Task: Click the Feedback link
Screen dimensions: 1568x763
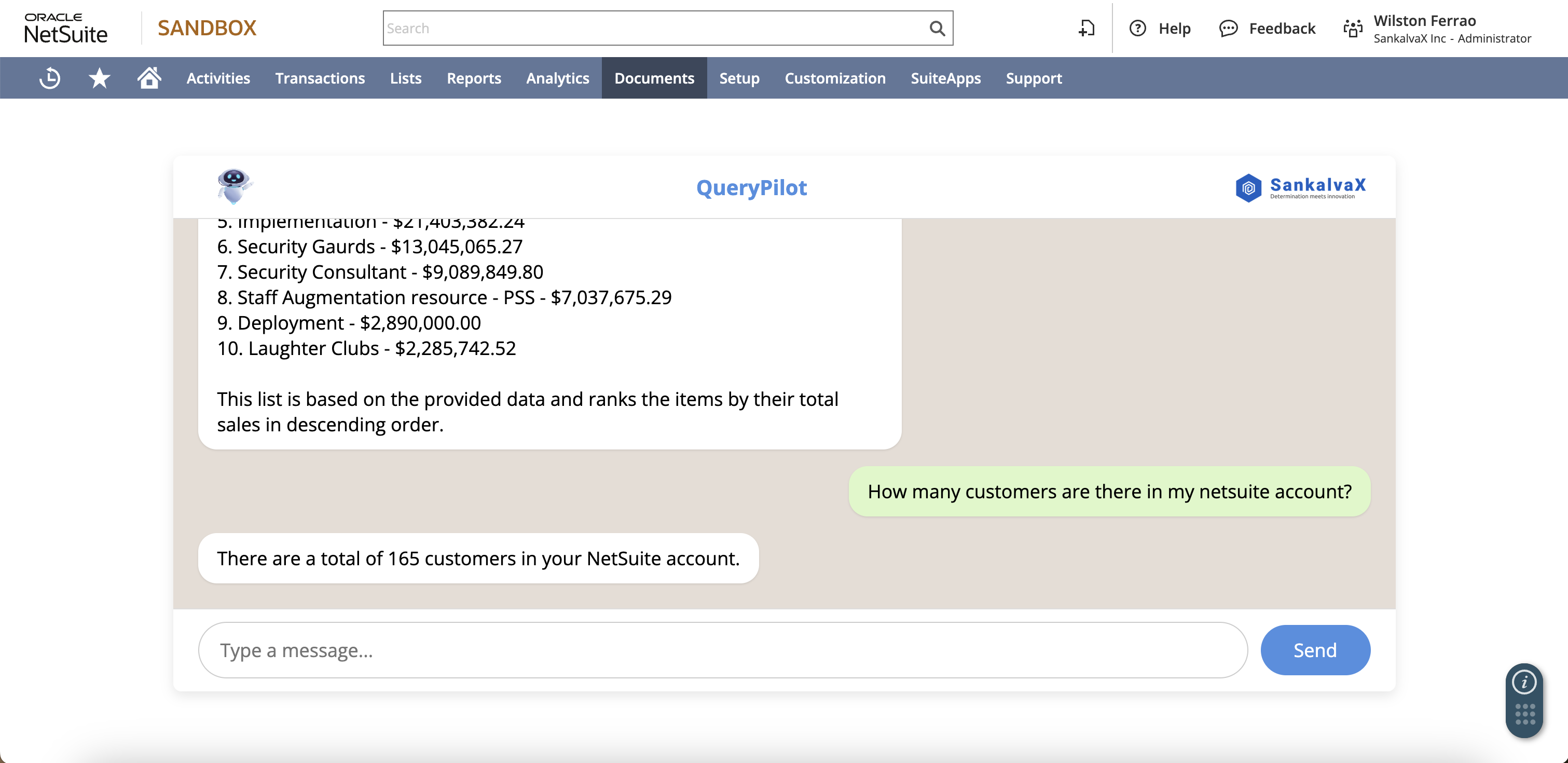Action: 1282,29
